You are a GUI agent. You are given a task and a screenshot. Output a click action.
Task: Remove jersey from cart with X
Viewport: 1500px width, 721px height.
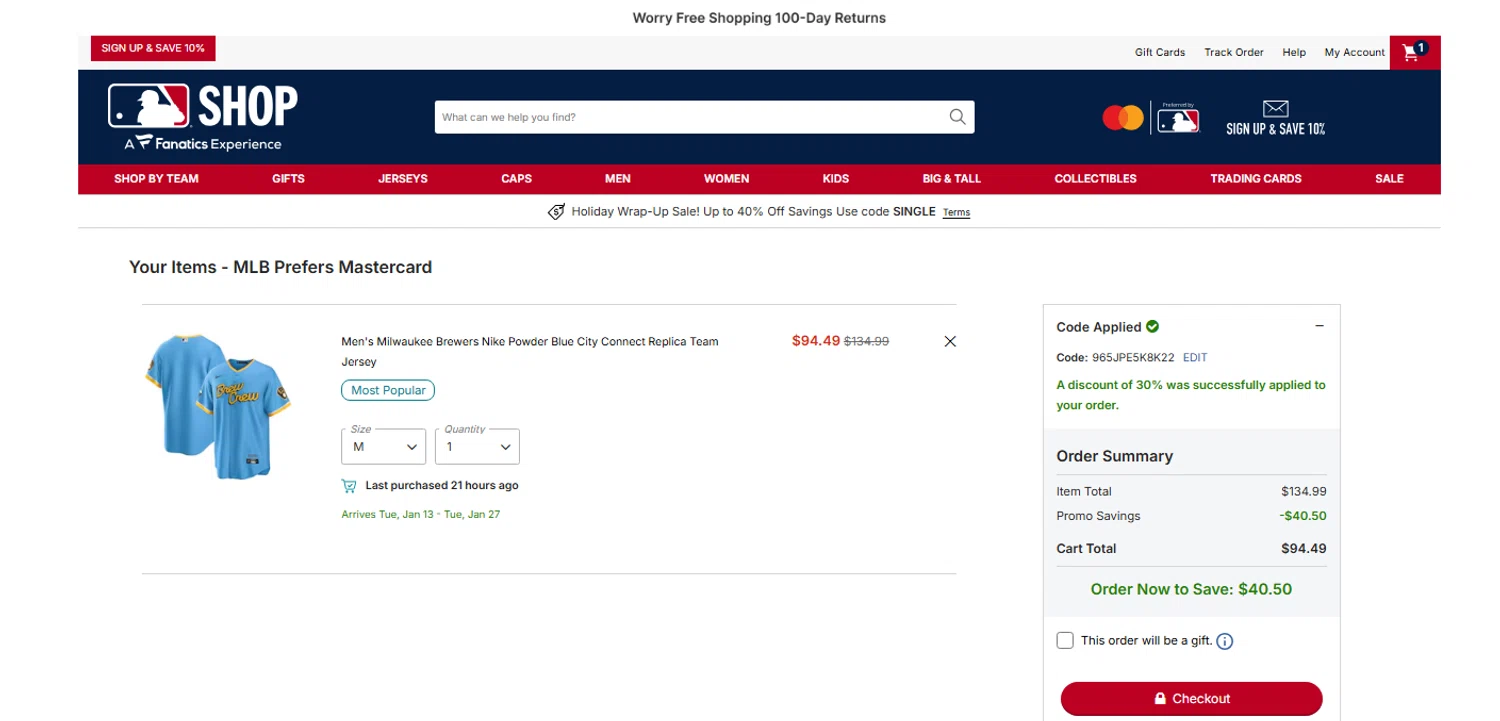pos(950,341)
